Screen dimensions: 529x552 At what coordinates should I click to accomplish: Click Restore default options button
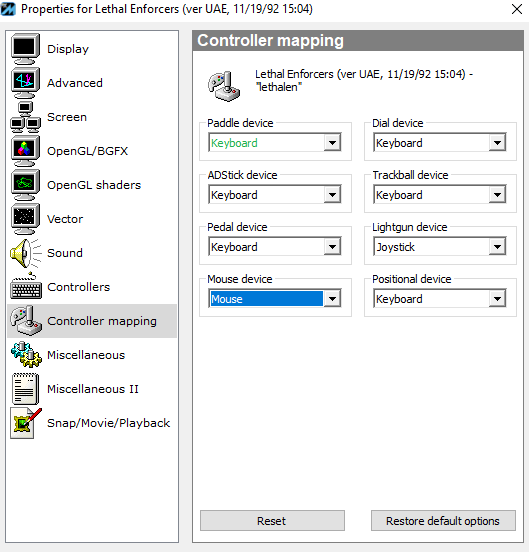(443, 521)
